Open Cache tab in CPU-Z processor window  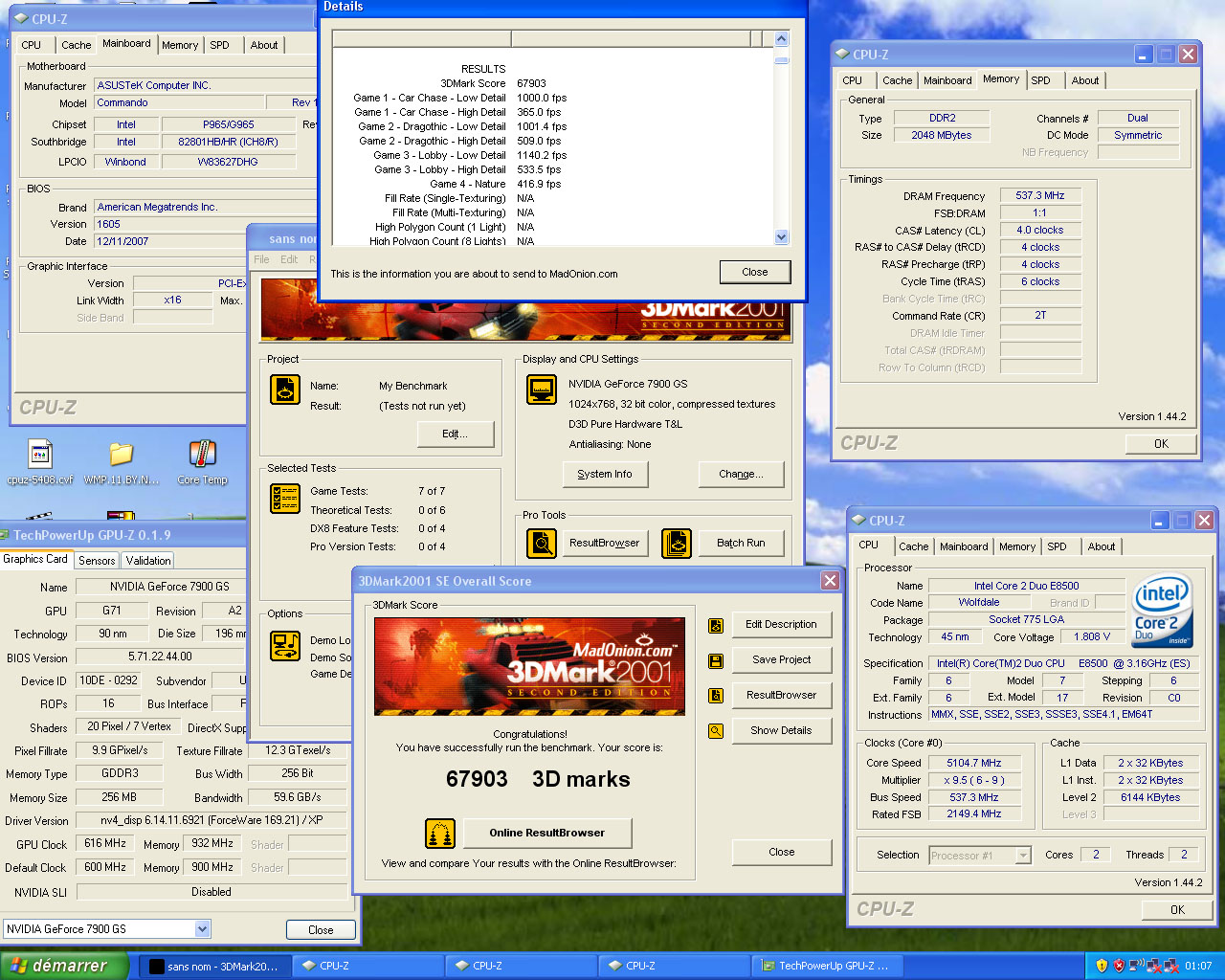tap(913, 546)
